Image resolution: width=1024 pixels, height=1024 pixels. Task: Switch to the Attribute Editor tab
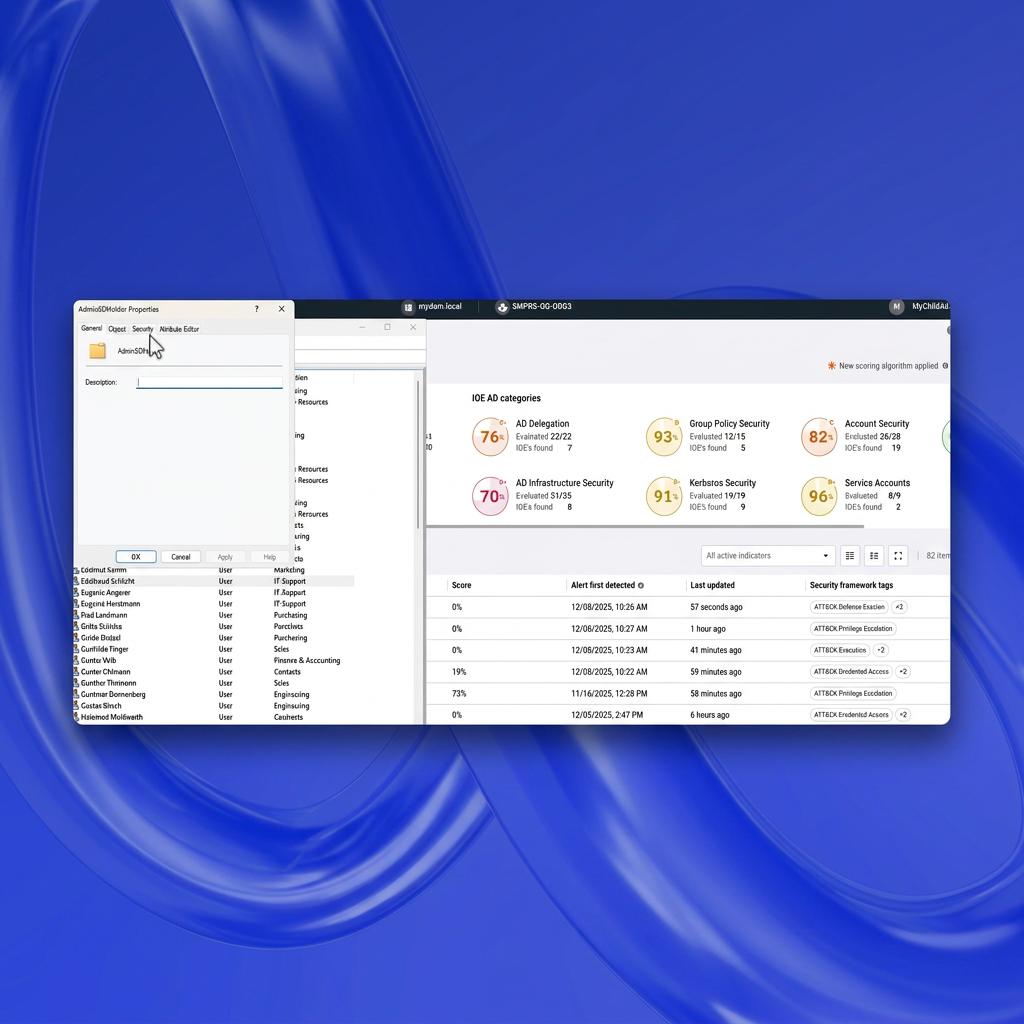(x=180, y=329)
